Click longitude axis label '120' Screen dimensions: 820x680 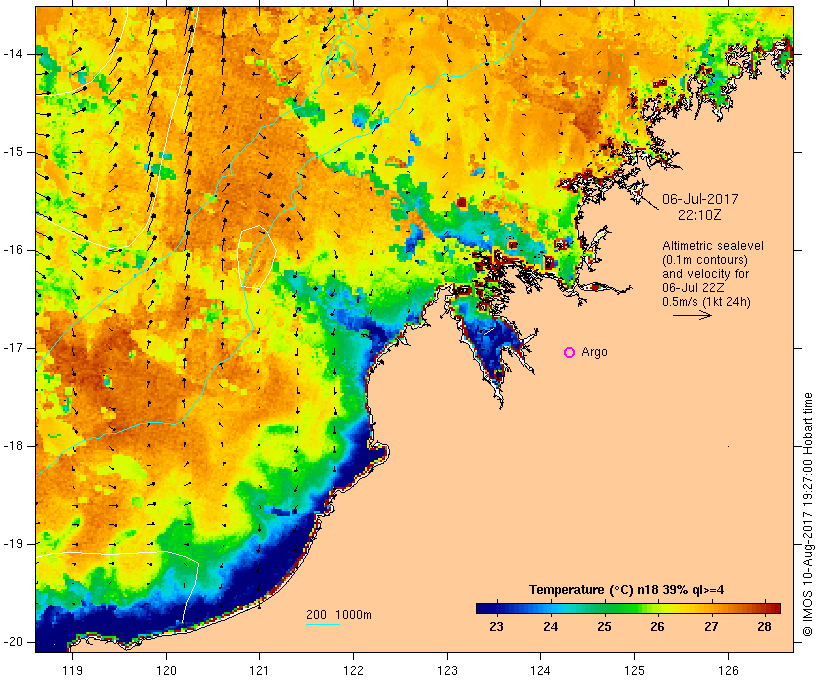166,670
